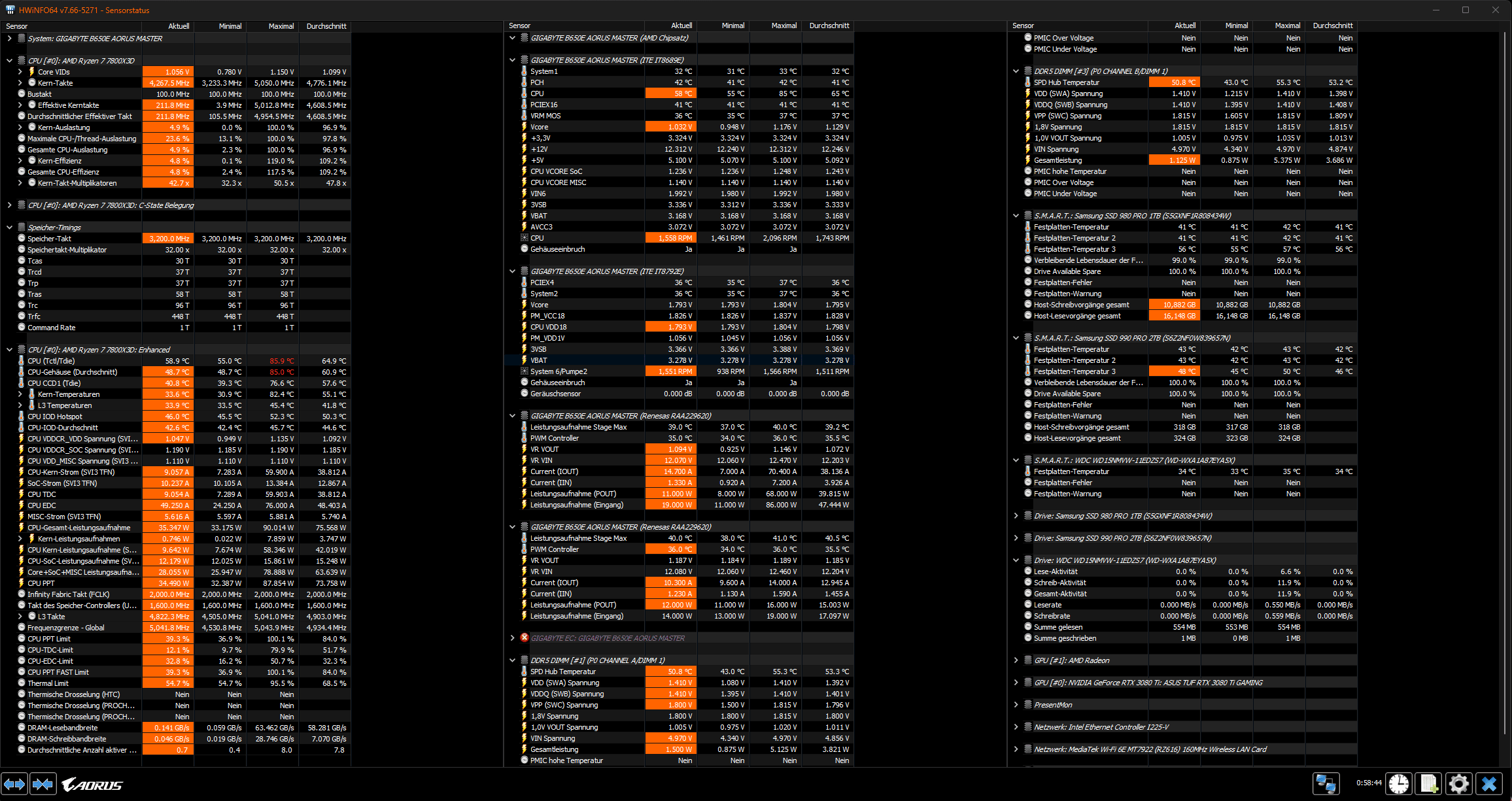Click the thermometer icon beside VRM MOS
Image resolution: width=1512 pixels, height=801 pixels.
pos(524,116)
